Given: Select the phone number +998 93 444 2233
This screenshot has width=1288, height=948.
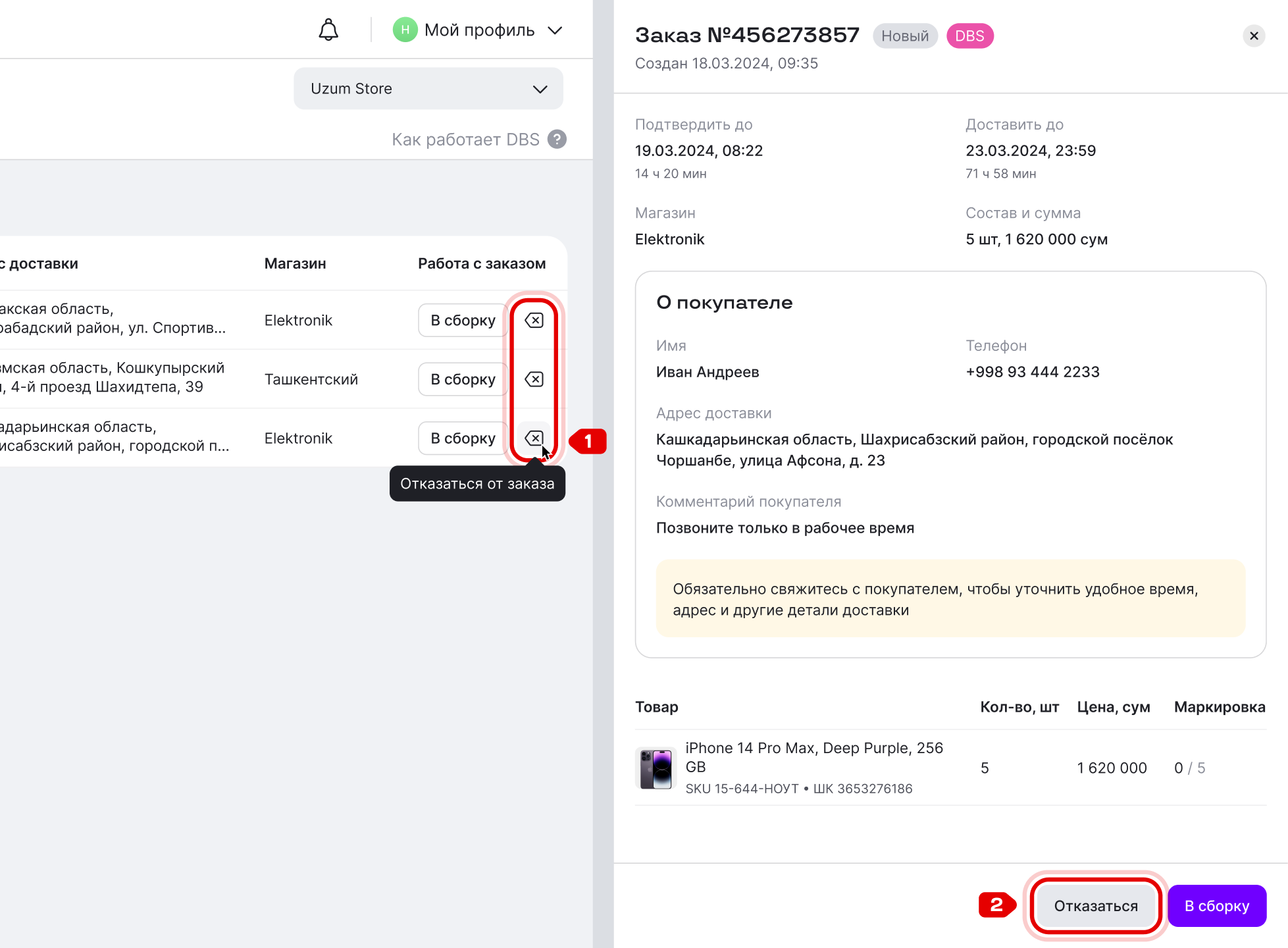Looking at the screenshot, I should pyautogui.click(x=1032, y=372).
